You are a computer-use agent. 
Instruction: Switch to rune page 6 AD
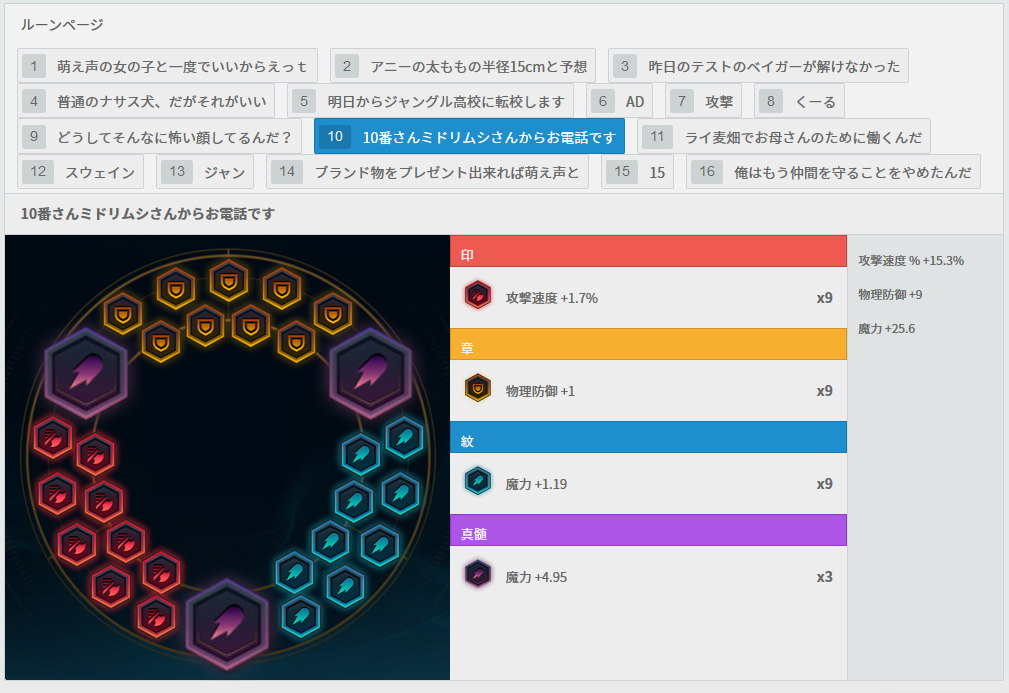click(x=620, y=101)
